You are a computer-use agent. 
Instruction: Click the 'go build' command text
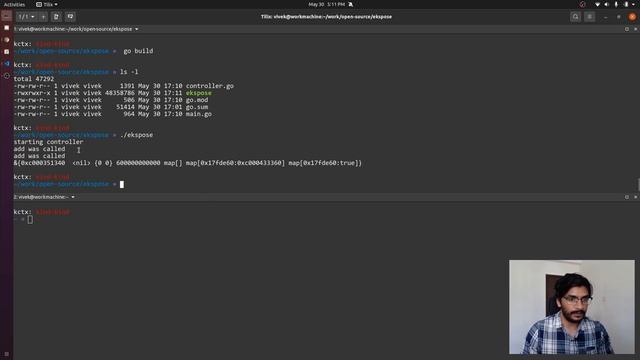pos(138,51)
